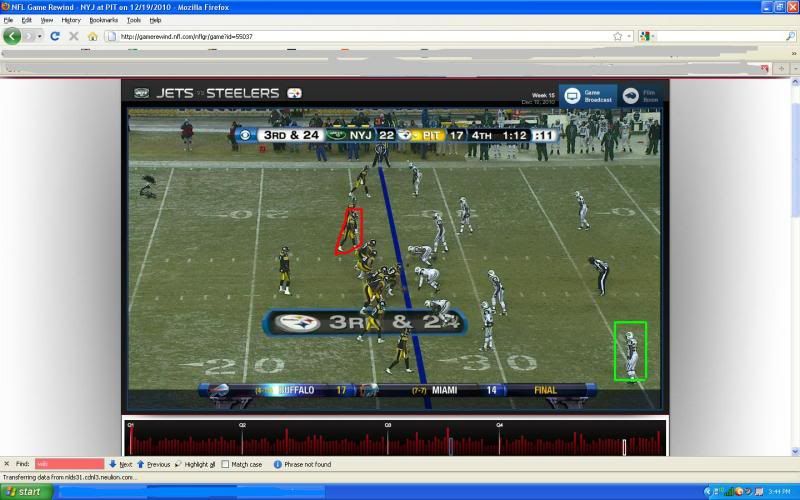Screen dimensions: 800x500
Task: Open the search engine selector dropdown
Action: pos(646,36)
